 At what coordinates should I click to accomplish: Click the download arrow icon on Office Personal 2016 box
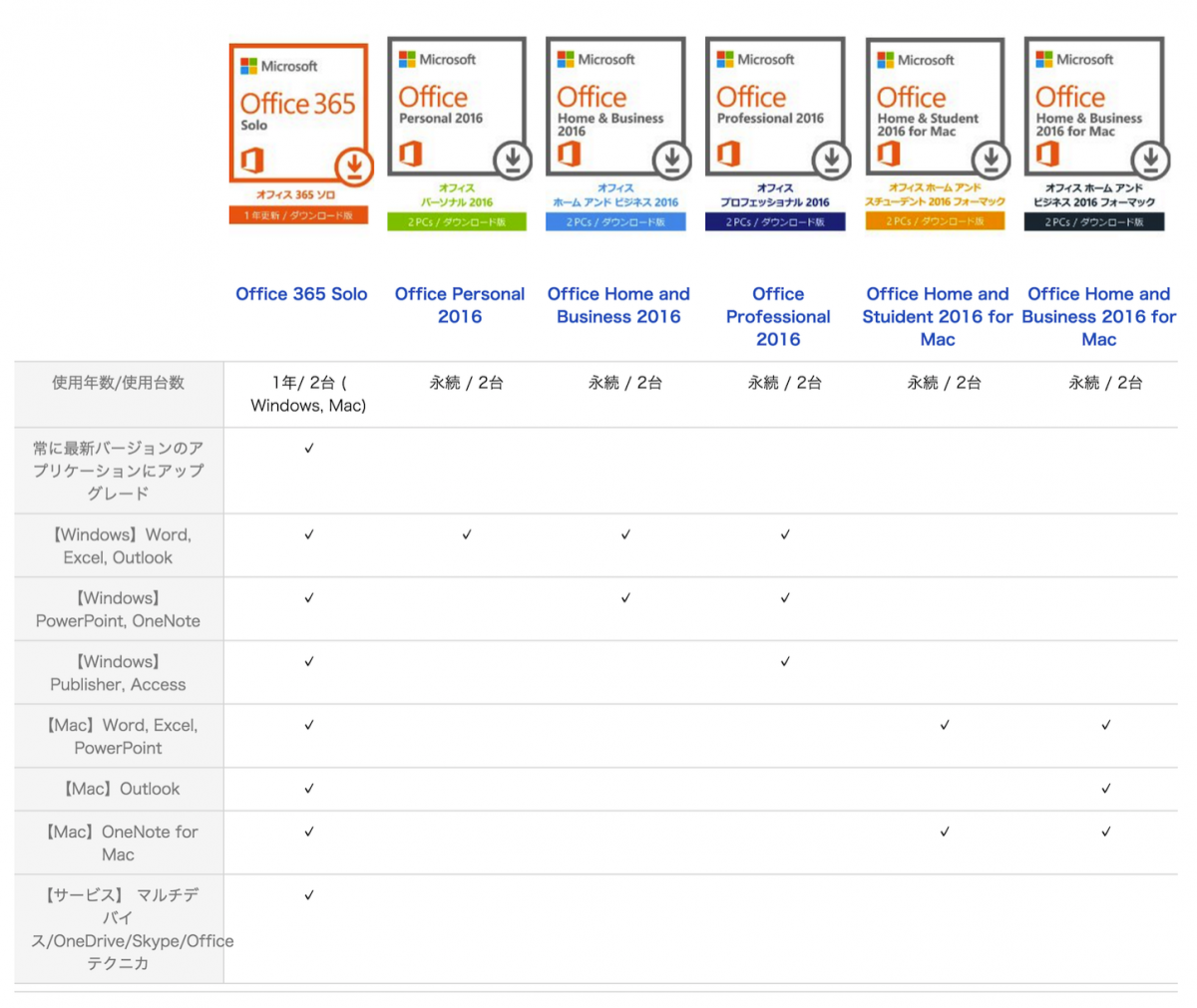point(513,159)
